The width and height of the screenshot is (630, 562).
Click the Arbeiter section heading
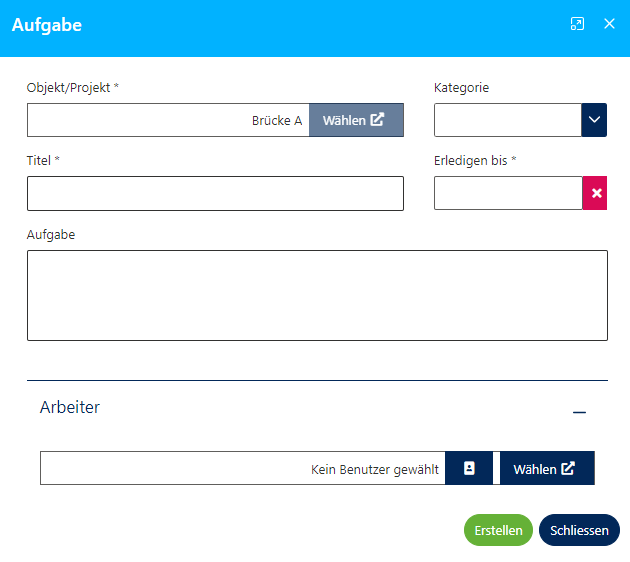click(70, 408)
